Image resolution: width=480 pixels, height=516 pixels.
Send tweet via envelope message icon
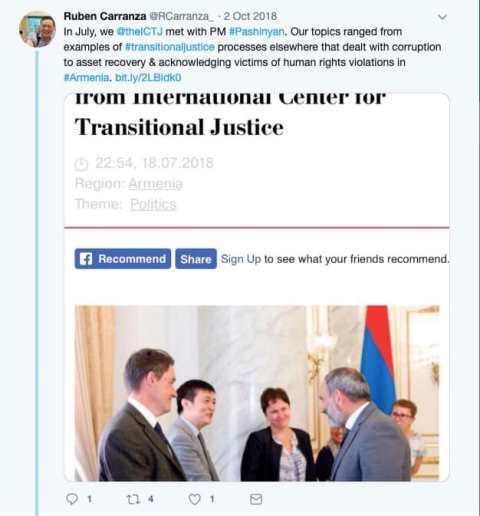pos(256,499)
